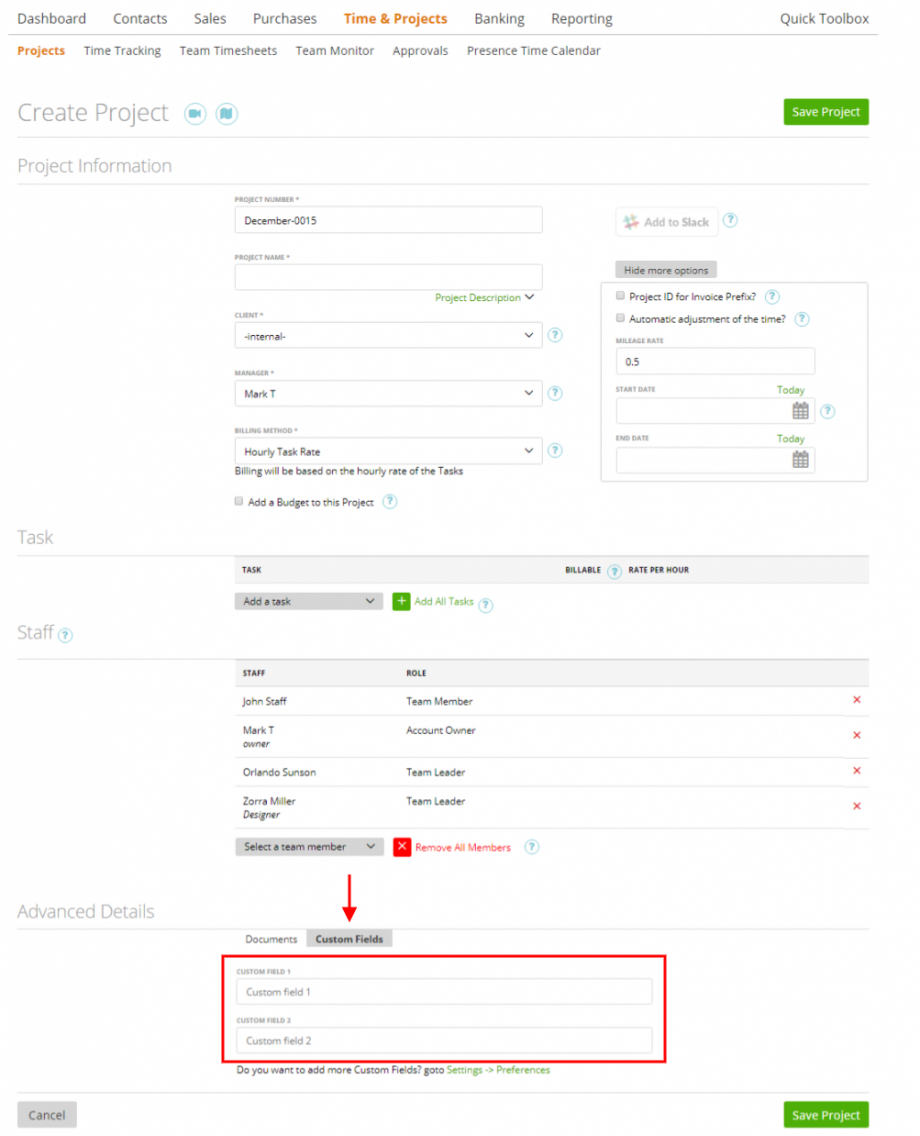Click the help icon next to Billing Method
920x1136 pixels.
pyautogui.click(x=555, y=451)
